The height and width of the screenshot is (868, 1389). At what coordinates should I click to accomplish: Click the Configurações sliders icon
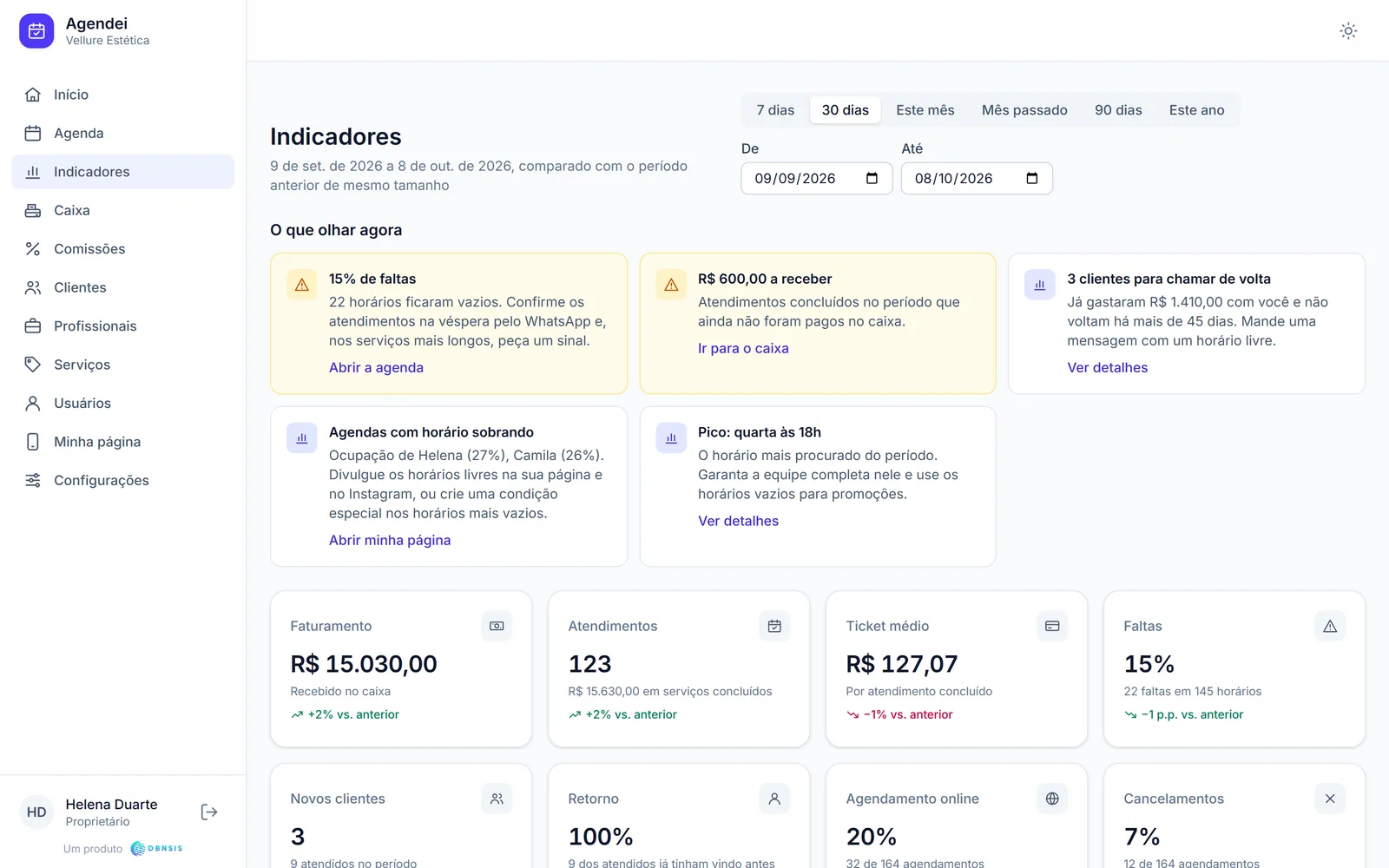click(33, 480)
